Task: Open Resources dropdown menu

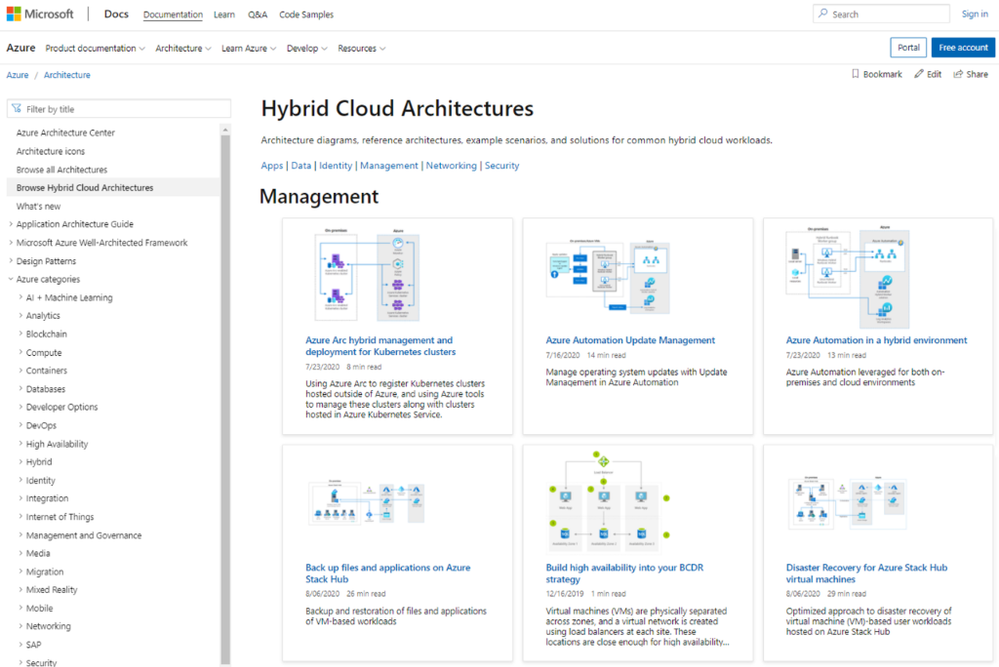Action: pos(361,48)
